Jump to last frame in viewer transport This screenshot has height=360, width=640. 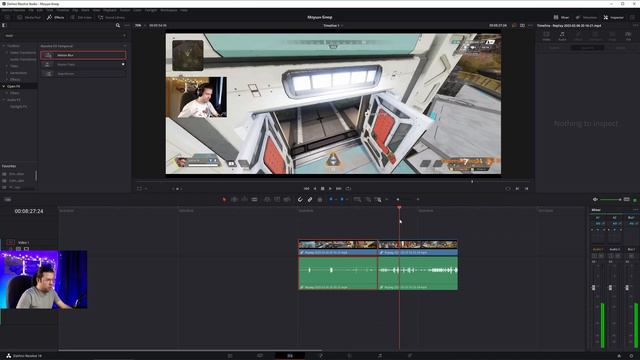coord(338,189)
